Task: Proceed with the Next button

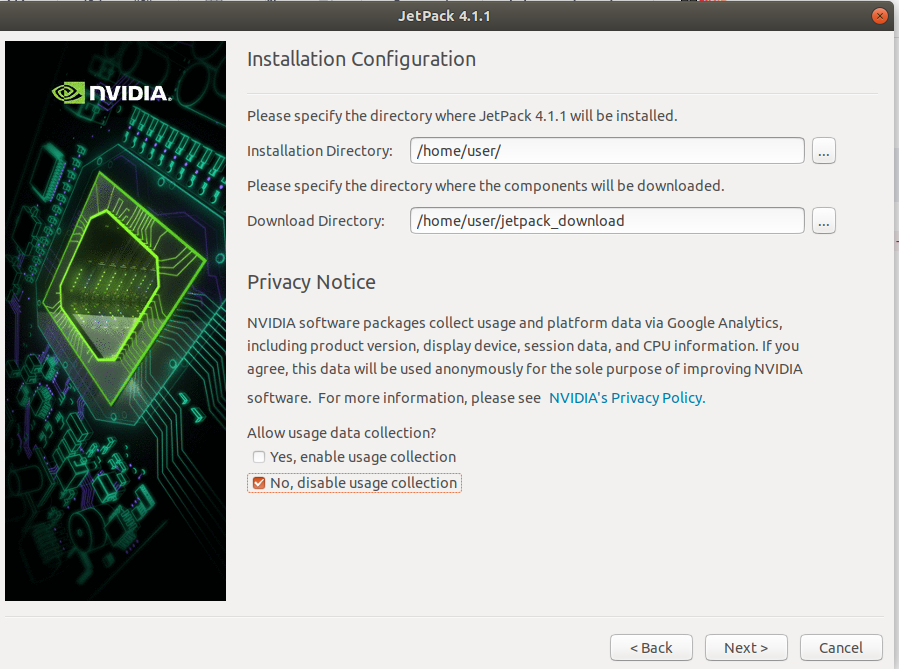Action: 746,648
